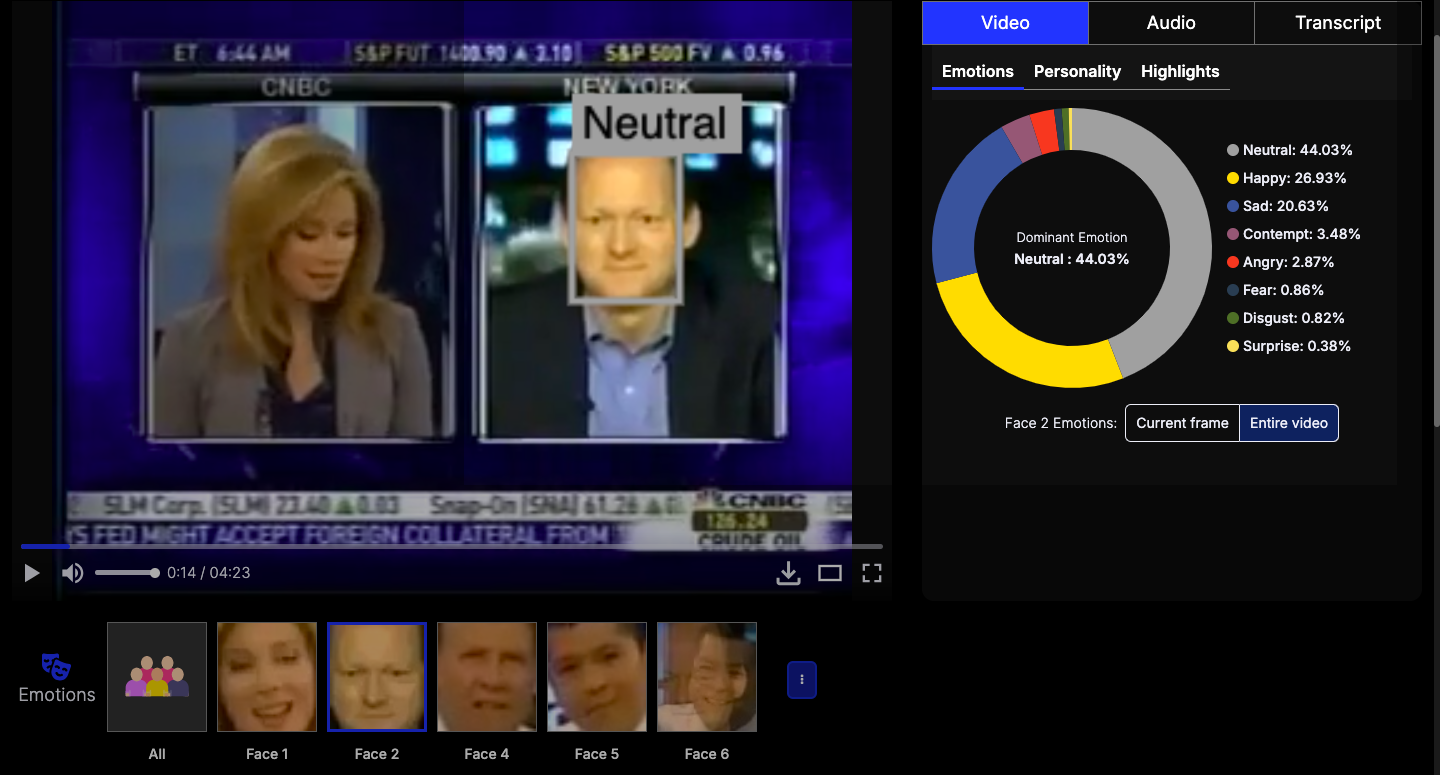Click the Dominant Emotion center text
This screenshot has height=775, width=1440.
[x=1072, y=248]
